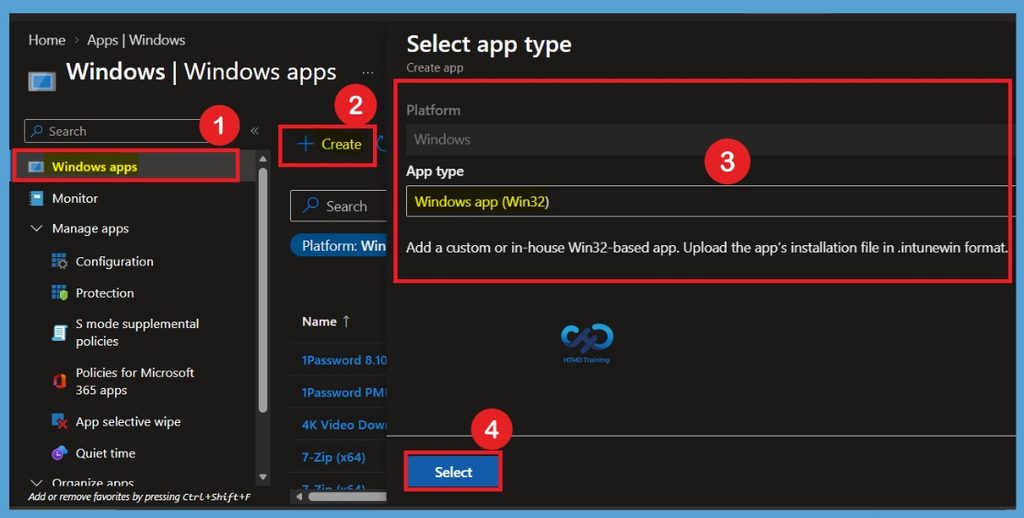This screenshot has width=1024, height=518.
Task: Click the Platform filter pill
Action: point(339,246)
